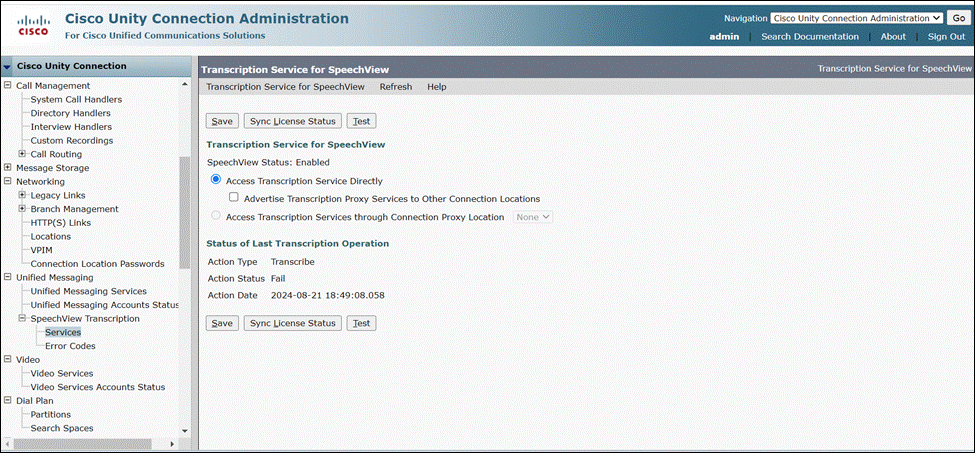Open the Help menu
Viewport: 975px width, 453px height.
(x=437, y=86)
